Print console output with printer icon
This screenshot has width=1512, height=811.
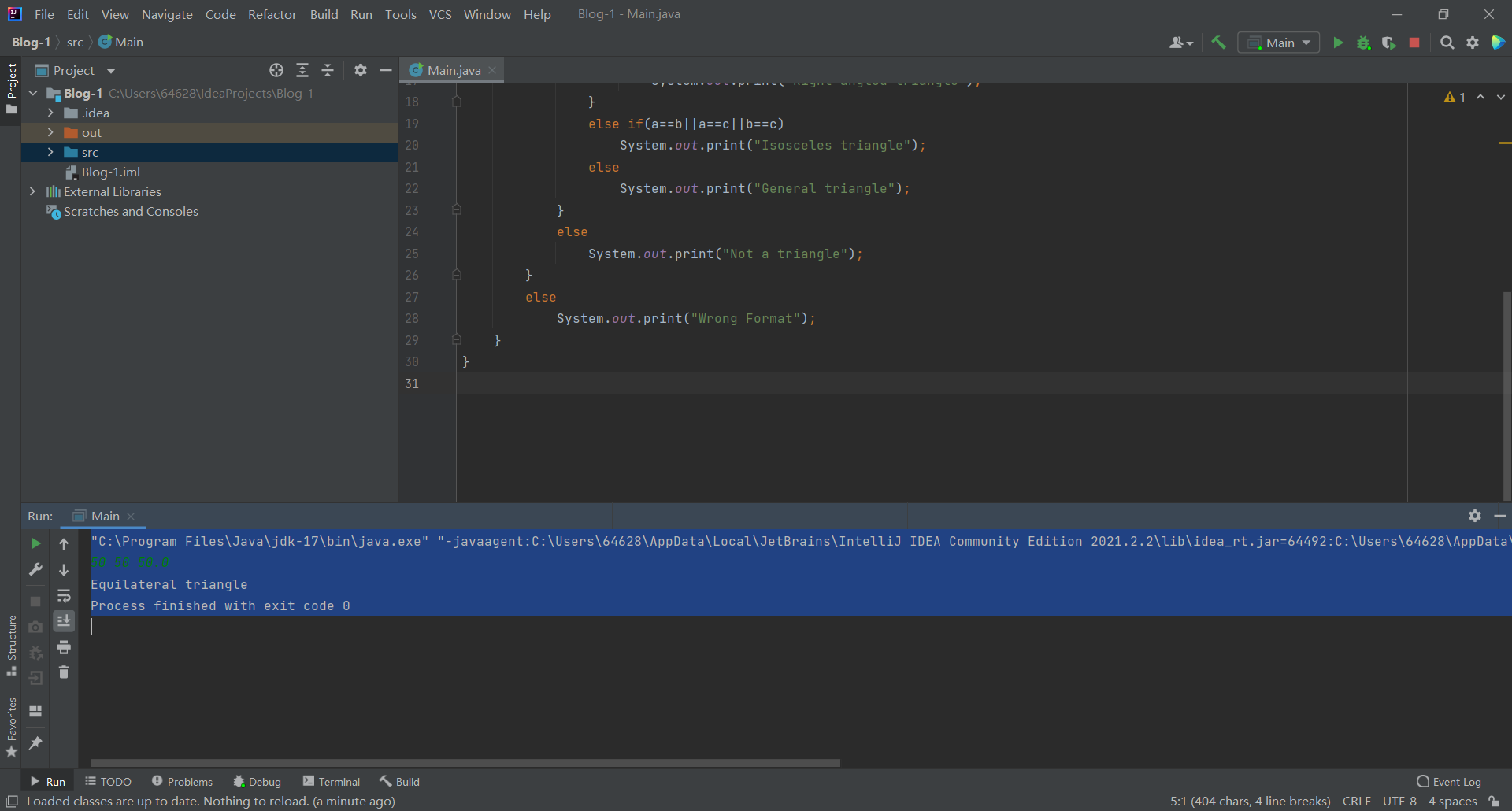pyautogui.click(x=64, y=647)
